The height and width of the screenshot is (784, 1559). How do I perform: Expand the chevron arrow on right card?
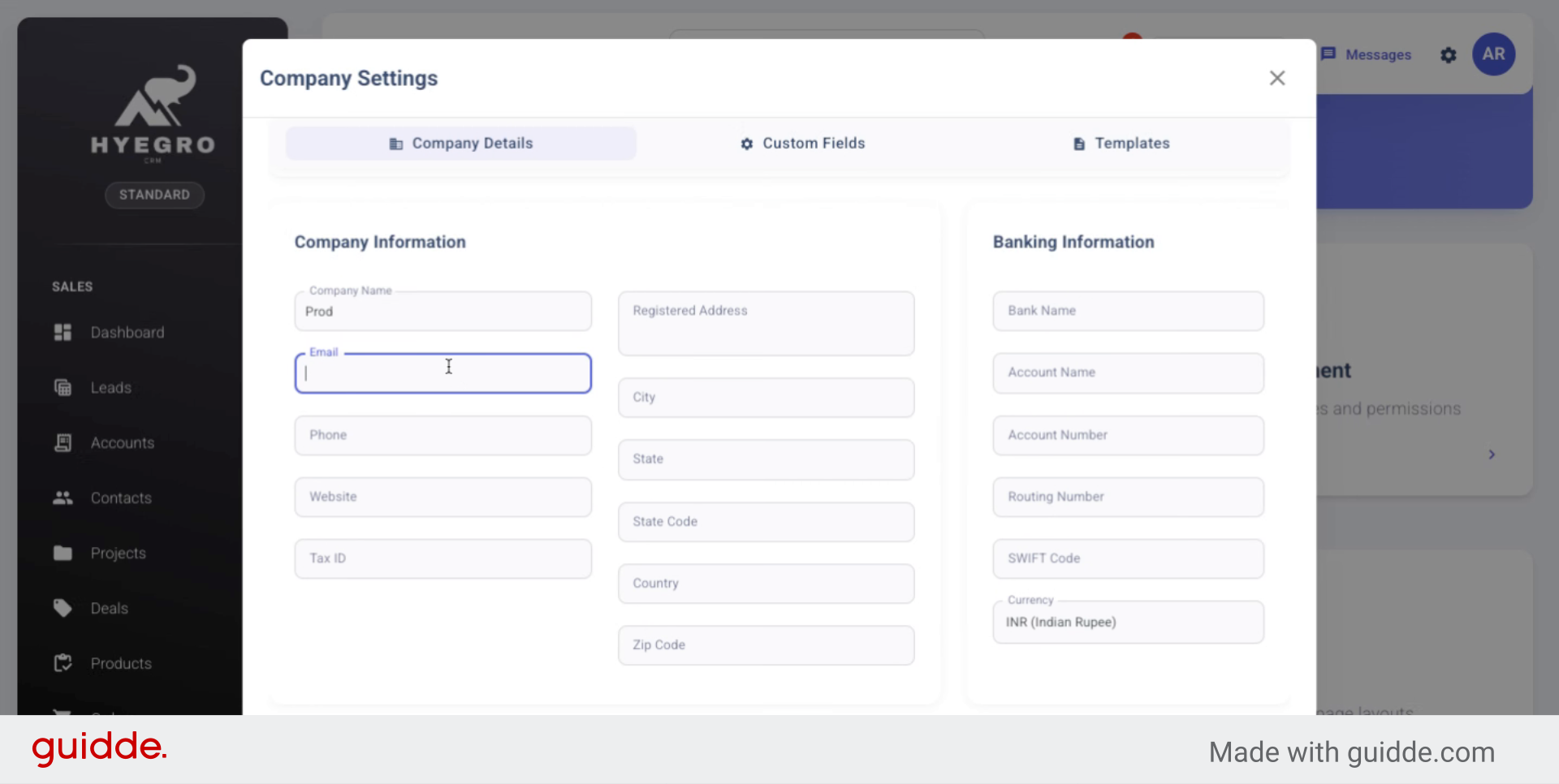point(1491,454)
